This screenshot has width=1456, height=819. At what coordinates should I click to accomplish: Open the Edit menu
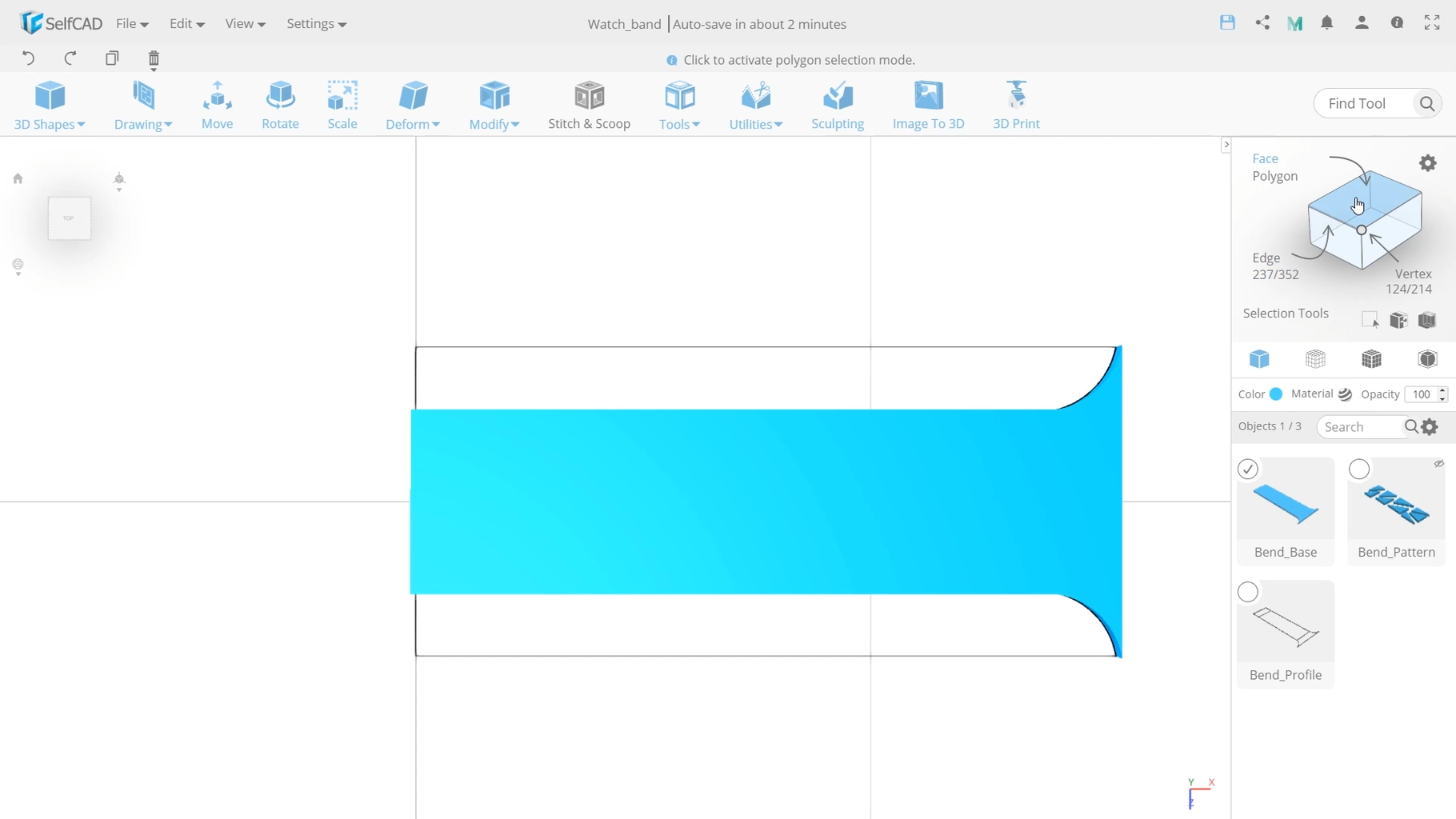tap(186, 24)
